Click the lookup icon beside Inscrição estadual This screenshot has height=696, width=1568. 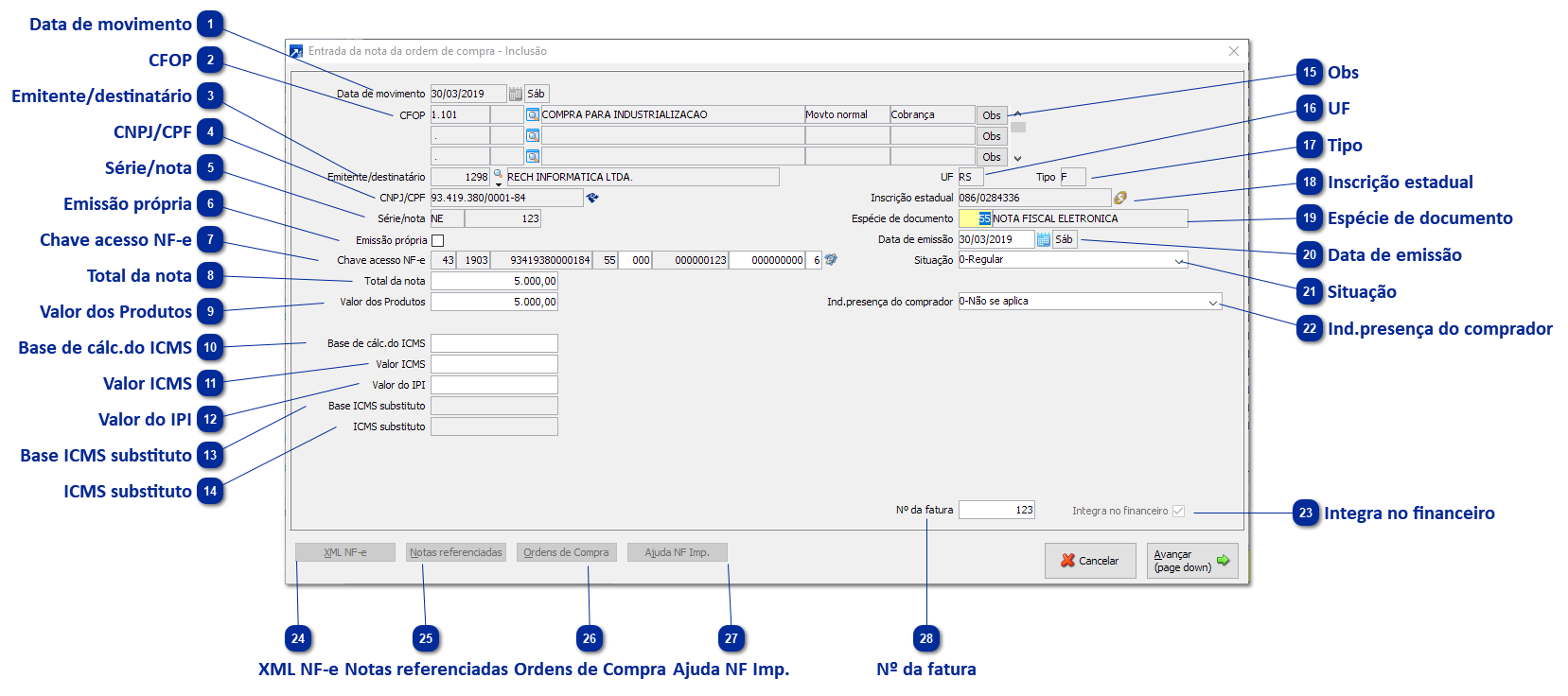[x=1120, y=198]
